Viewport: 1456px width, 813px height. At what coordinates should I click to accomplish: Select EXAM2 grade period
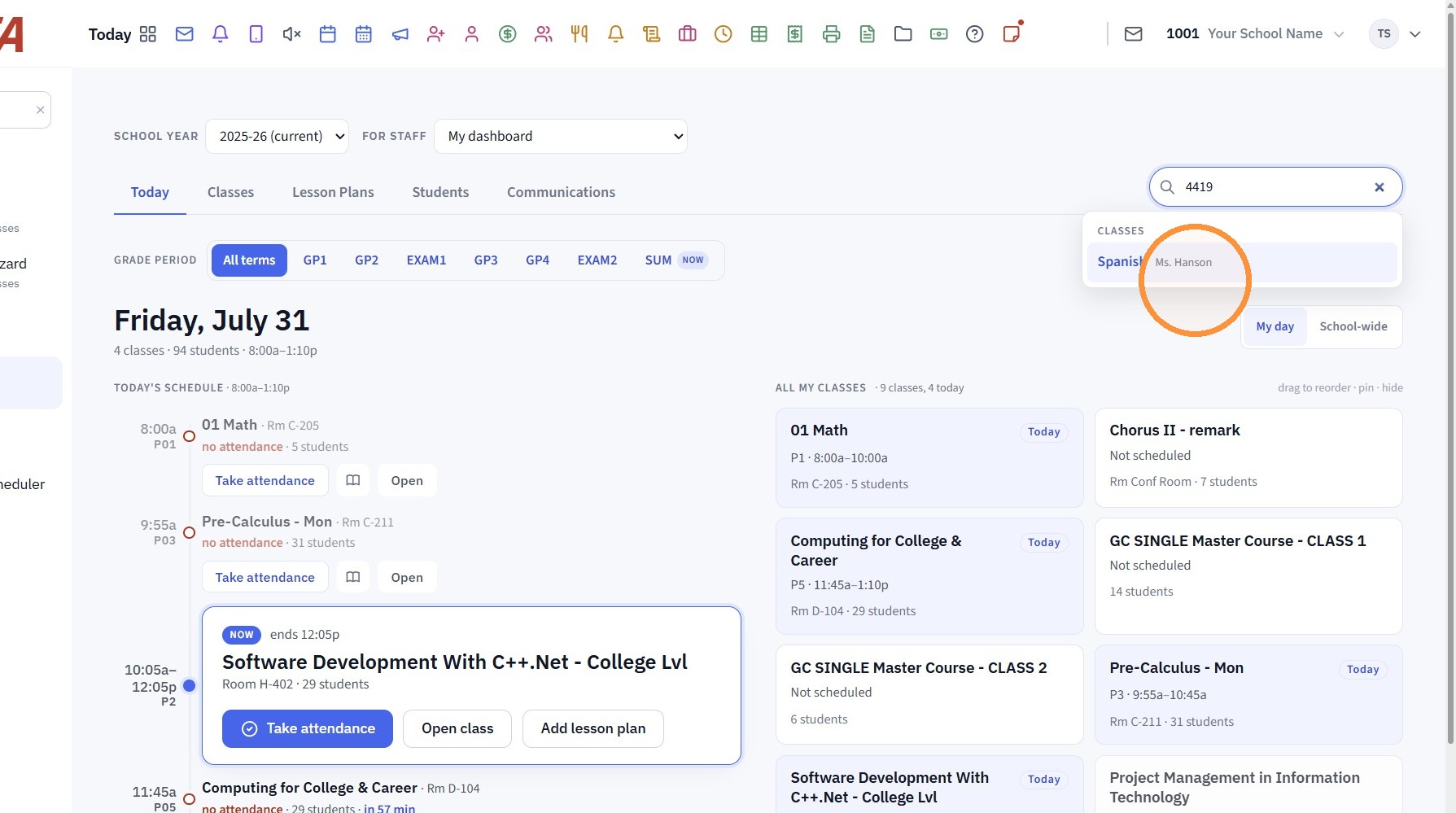[597, 260]
